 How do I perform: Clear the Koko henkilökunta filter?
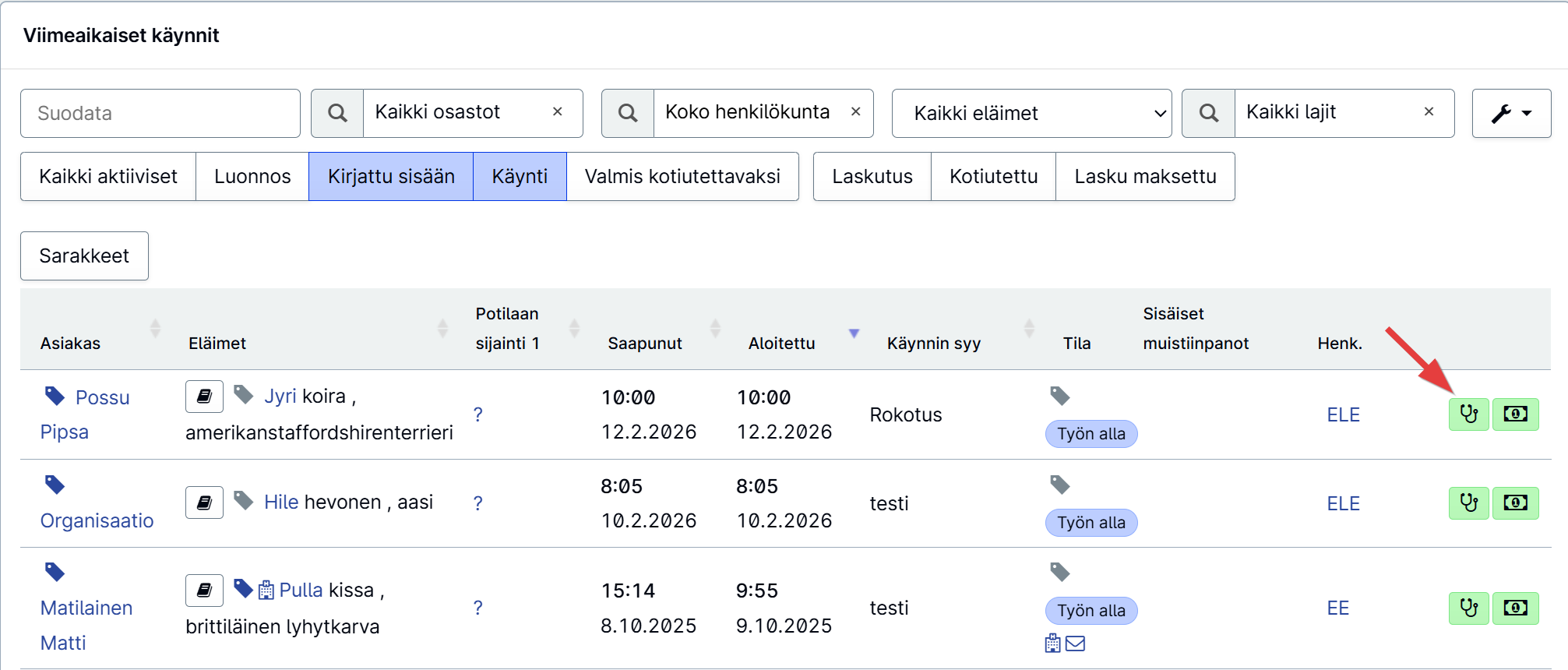(x=856, y=111)
